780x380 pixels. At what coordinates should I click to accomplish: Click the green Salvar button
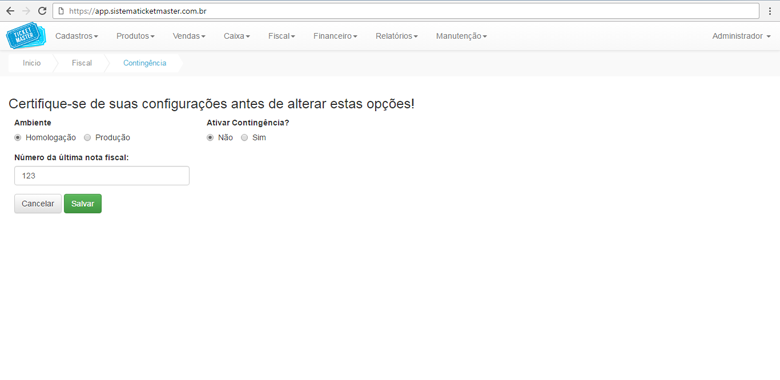point(83,204)
